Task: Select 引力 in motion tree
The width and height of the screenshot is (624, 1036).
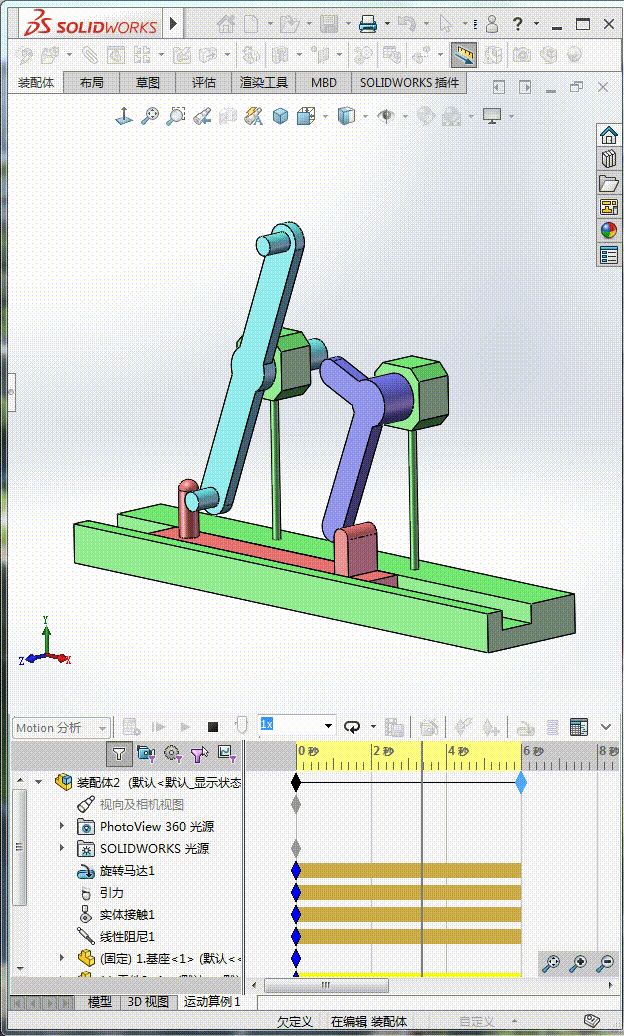Action: click(x=112, y=893)
